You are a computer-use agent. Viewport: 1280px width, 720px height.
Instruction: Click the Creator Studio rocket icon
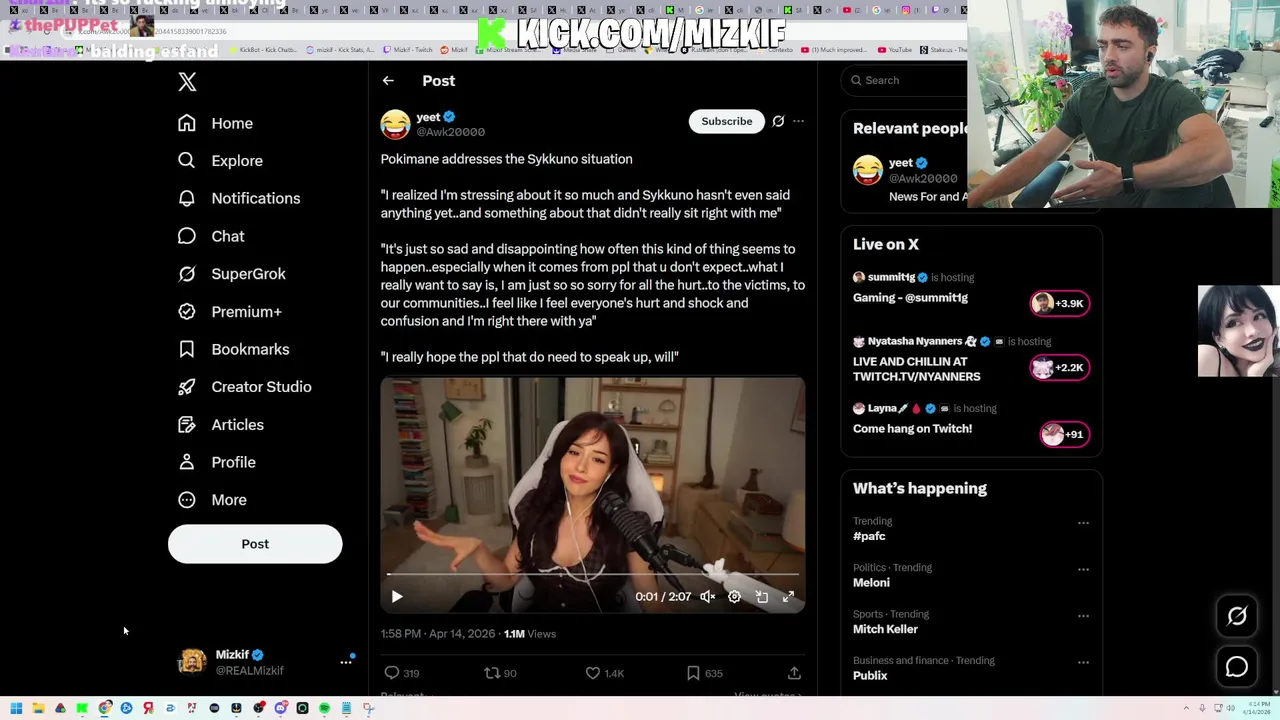(187, 387)
